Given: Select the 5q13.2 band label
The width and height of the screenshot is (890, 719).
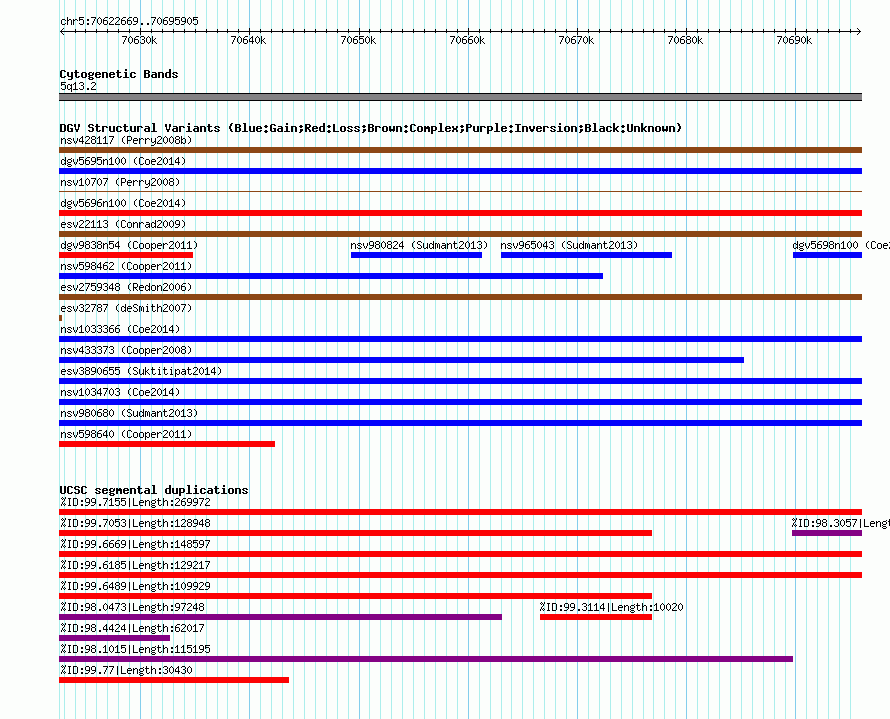Looking at the screenshot, I should pyautogui.click(x=78, y=86).
